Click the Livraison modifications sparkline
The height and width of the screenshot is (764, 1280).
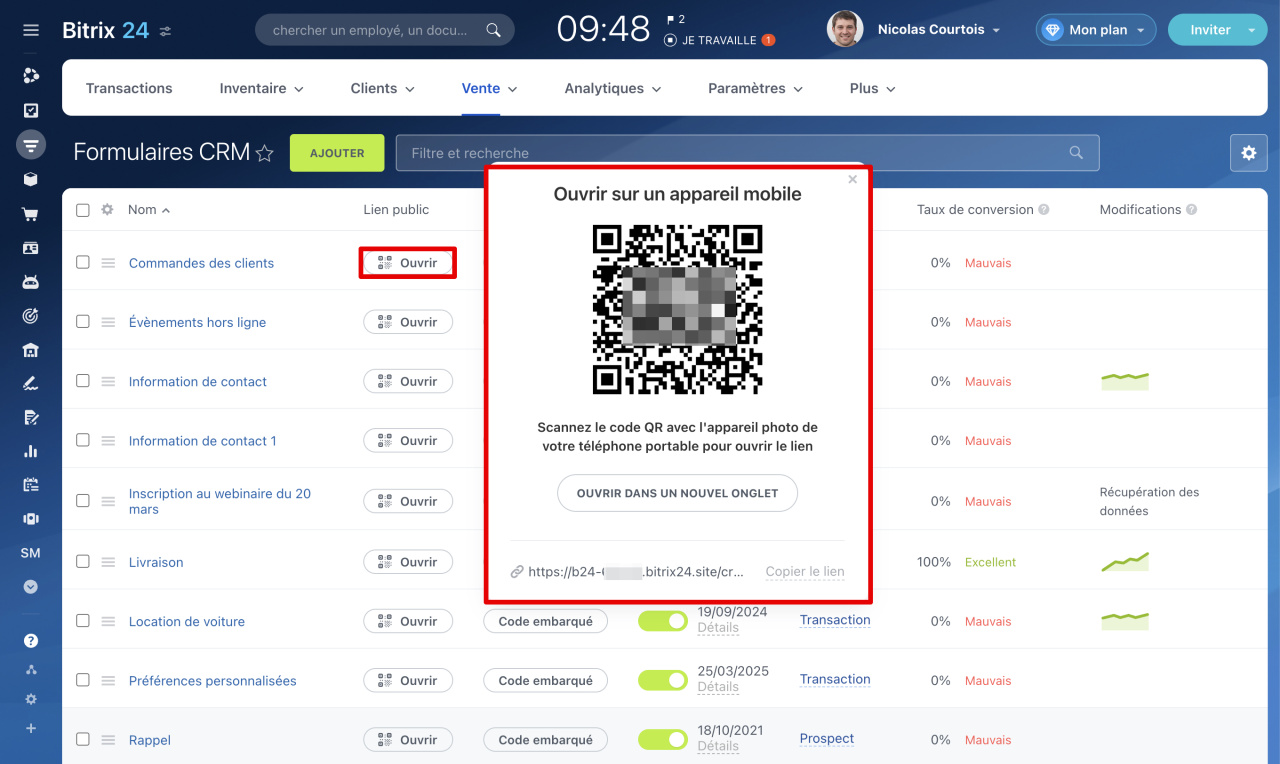pos(1125,562)
